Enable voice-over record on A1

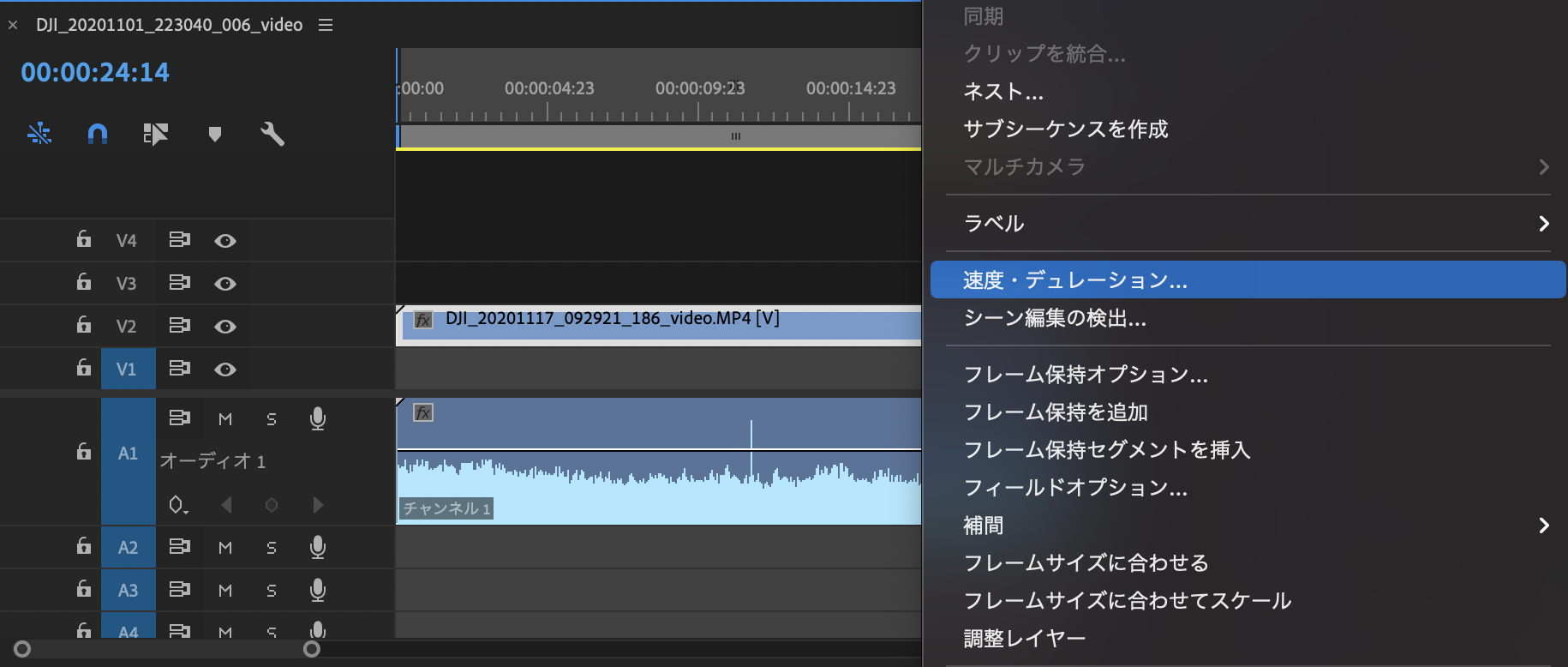coord(318,418)
